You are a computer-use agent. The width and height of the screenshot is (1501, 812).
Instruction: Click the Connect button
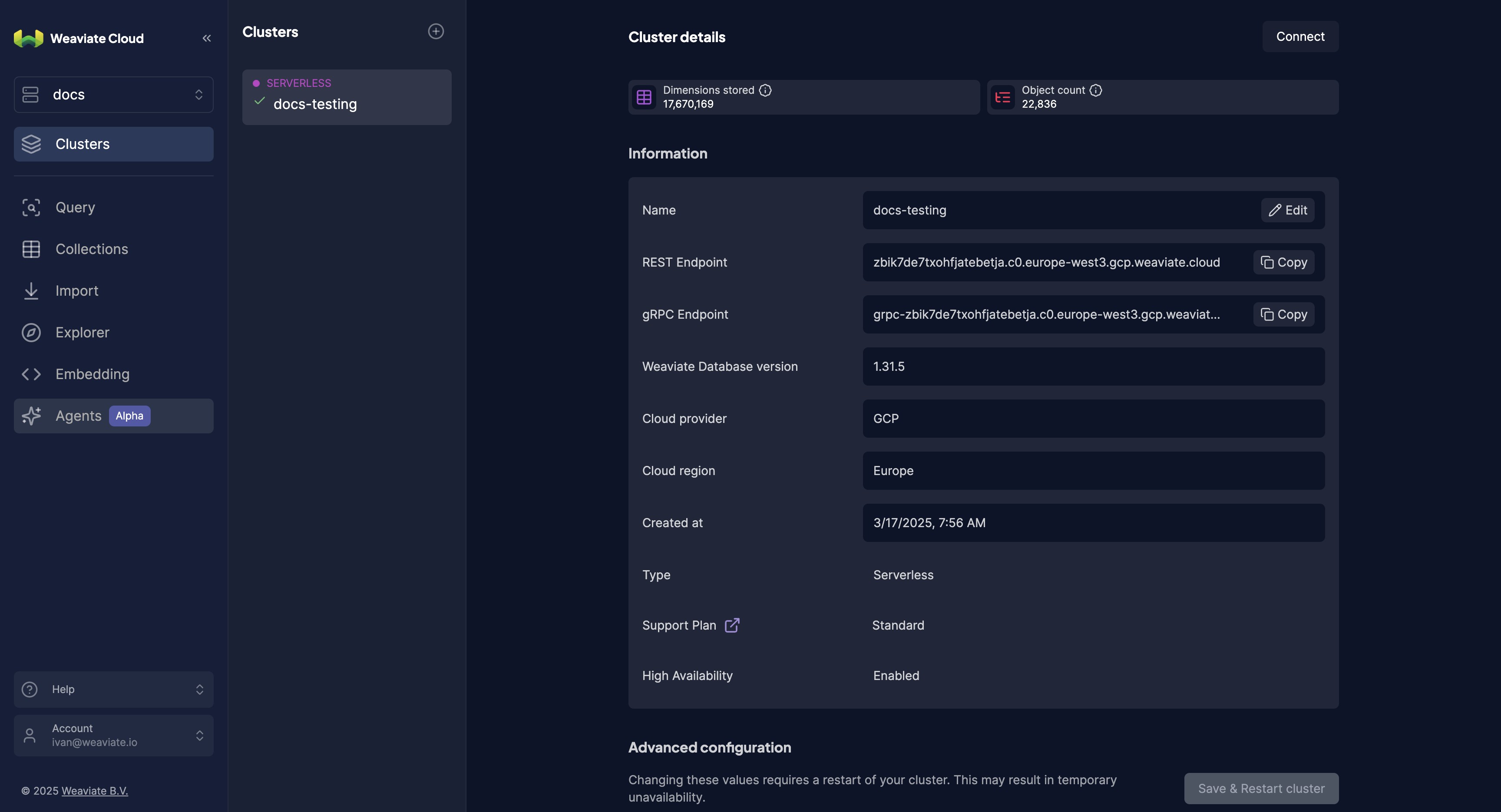(1300, 37)
